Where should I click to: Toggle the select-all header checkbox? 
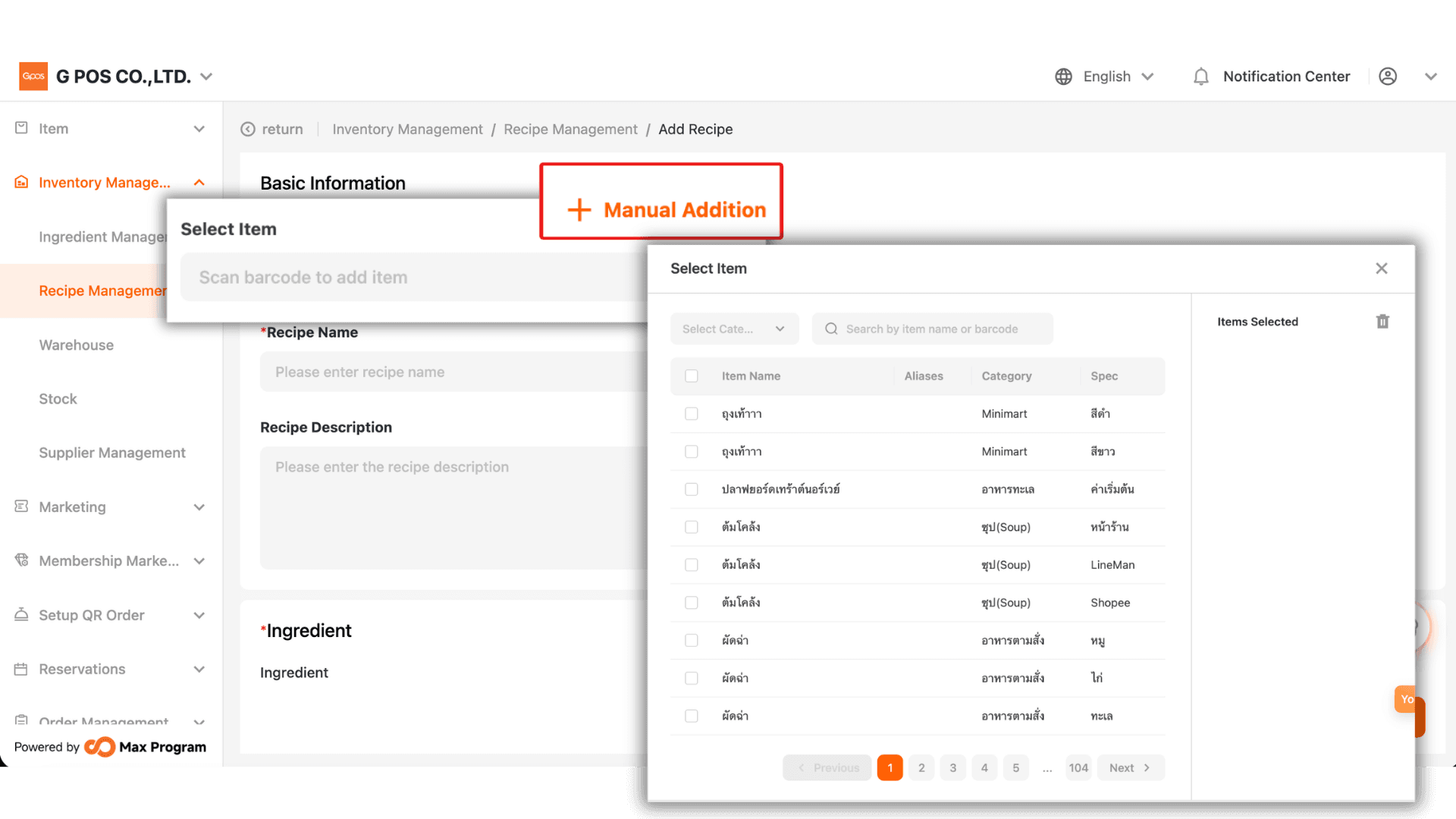click(692, 376)
